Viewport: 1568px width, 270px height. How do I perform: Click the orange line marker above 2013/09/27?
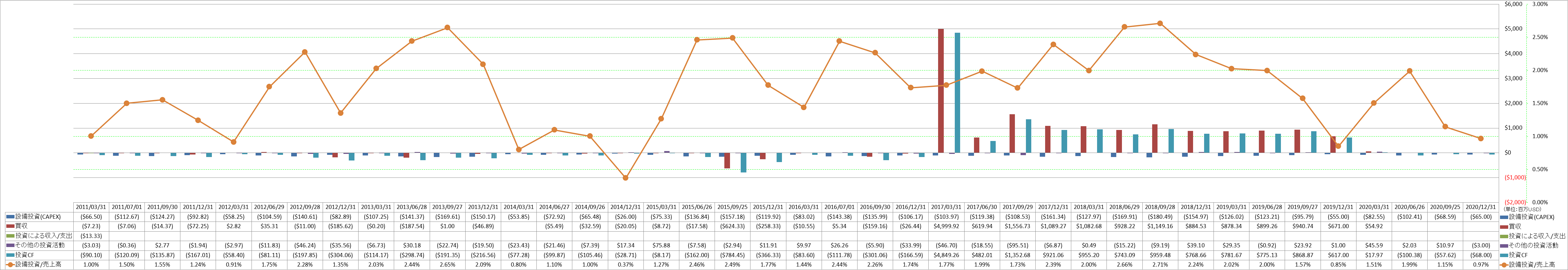coord(447,27)
